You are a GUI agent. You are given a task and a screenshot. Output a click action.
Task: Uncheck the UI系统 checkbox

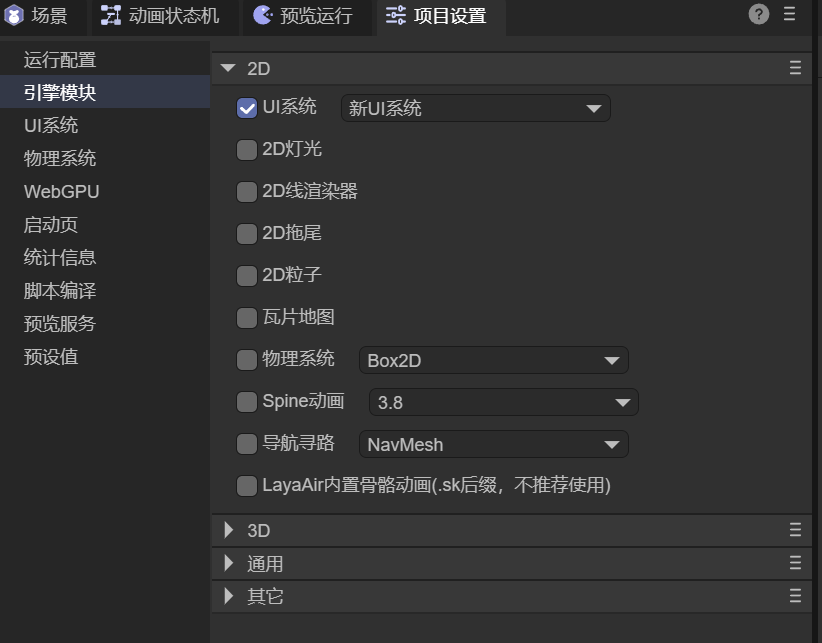coord(247,108)
